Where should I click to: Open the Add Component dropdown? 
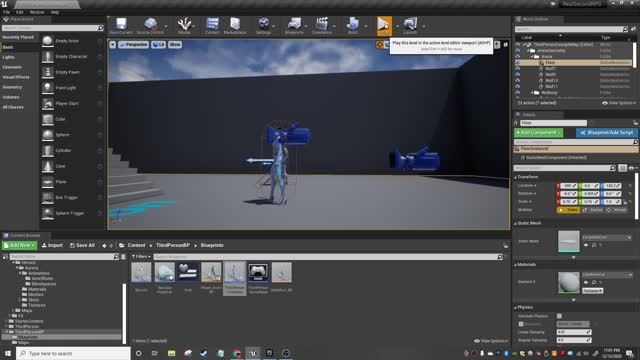coord(538,133)
